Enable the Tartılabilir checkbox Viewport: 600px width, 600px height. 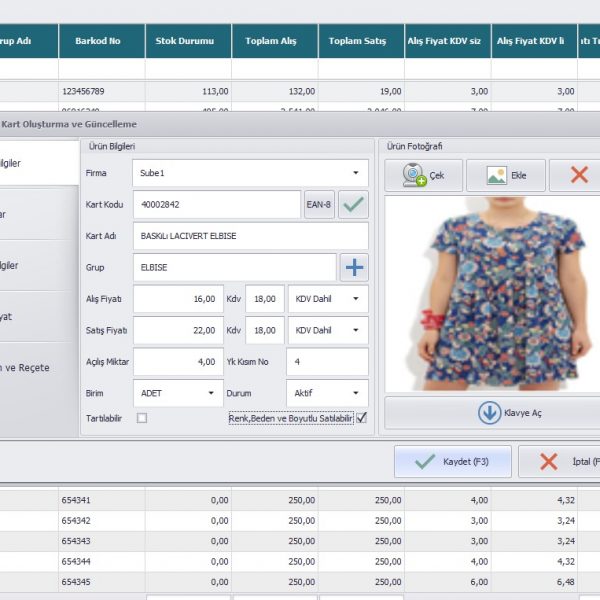(141, 418)
